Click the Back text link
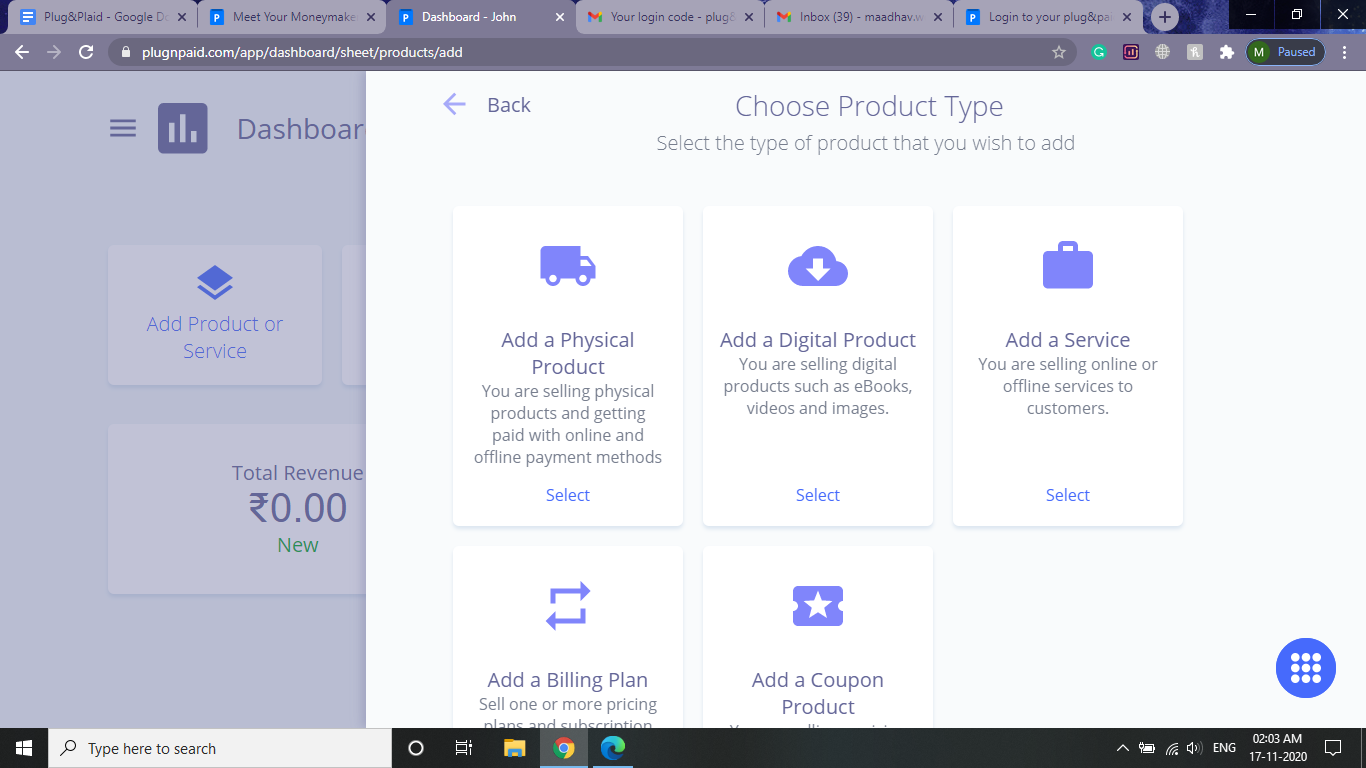Viewport: 1366px width, 768px height. 509,105
